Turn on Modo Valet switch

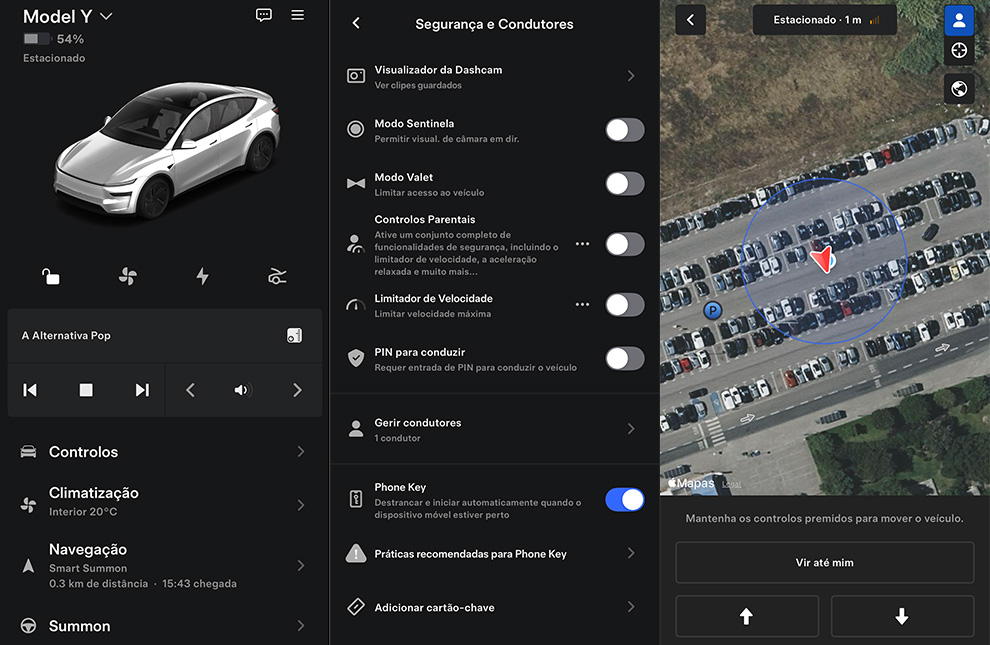pos(624,184)
